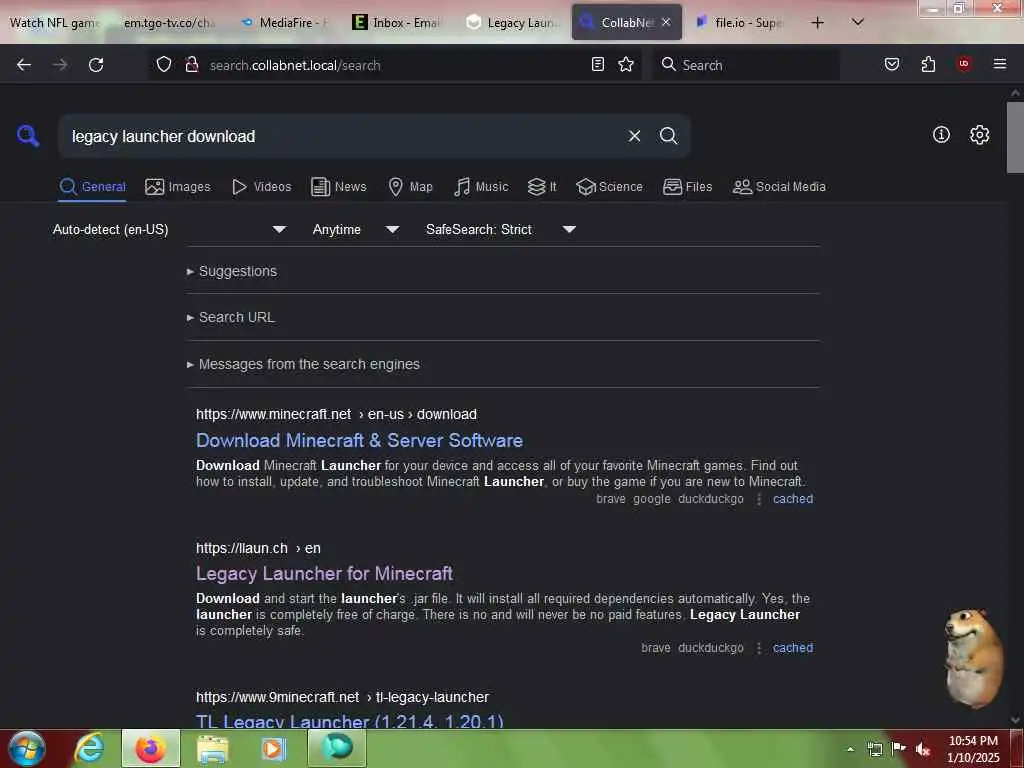Open cached link for llaun.ch result
The image size is (1024, 768).
[793, 648]
